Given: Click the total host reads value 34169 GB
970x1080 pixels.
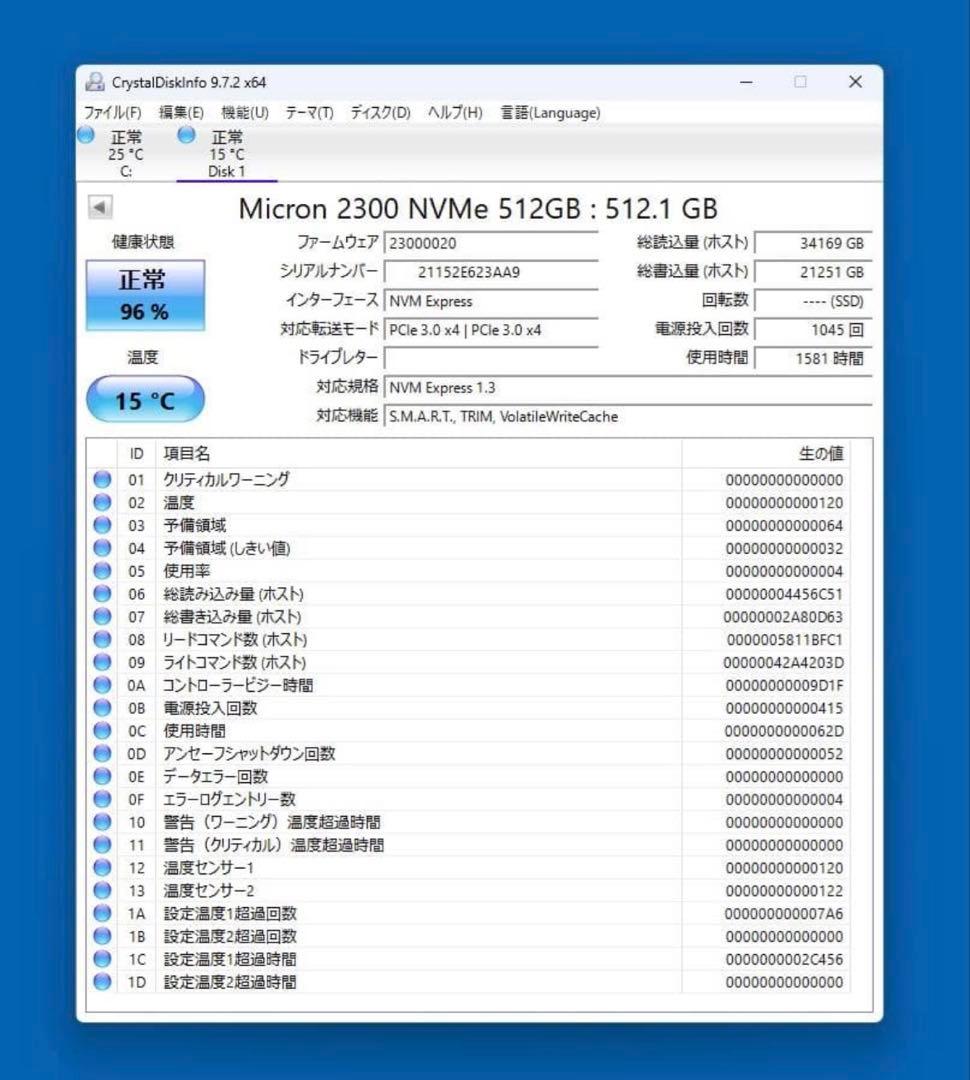Looking at the screenshot, I should [813, 243].
